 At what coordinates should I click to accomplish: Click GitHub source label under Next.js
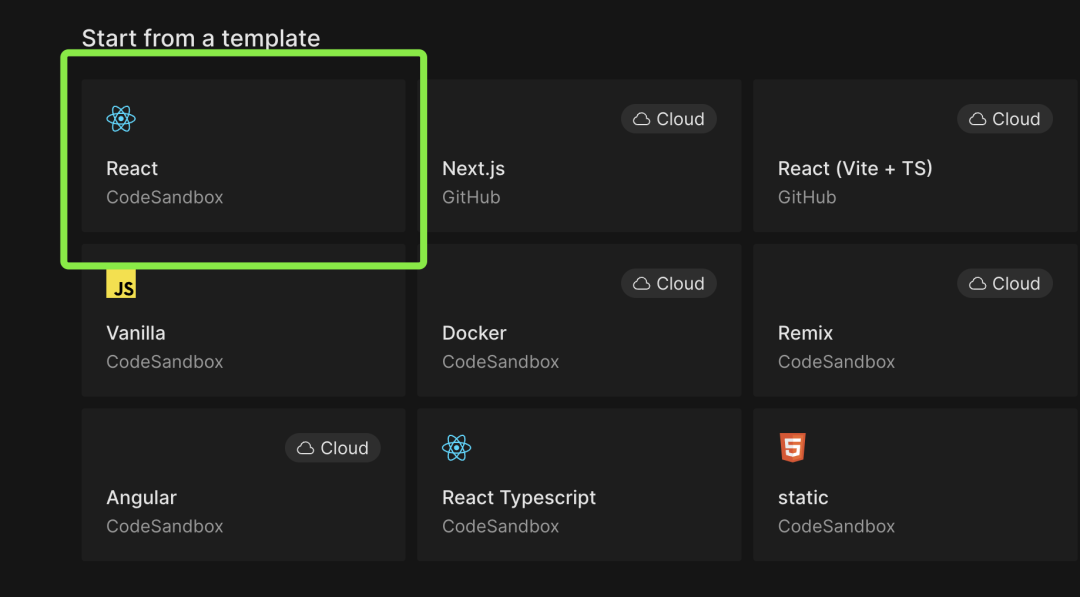(471, 197)
